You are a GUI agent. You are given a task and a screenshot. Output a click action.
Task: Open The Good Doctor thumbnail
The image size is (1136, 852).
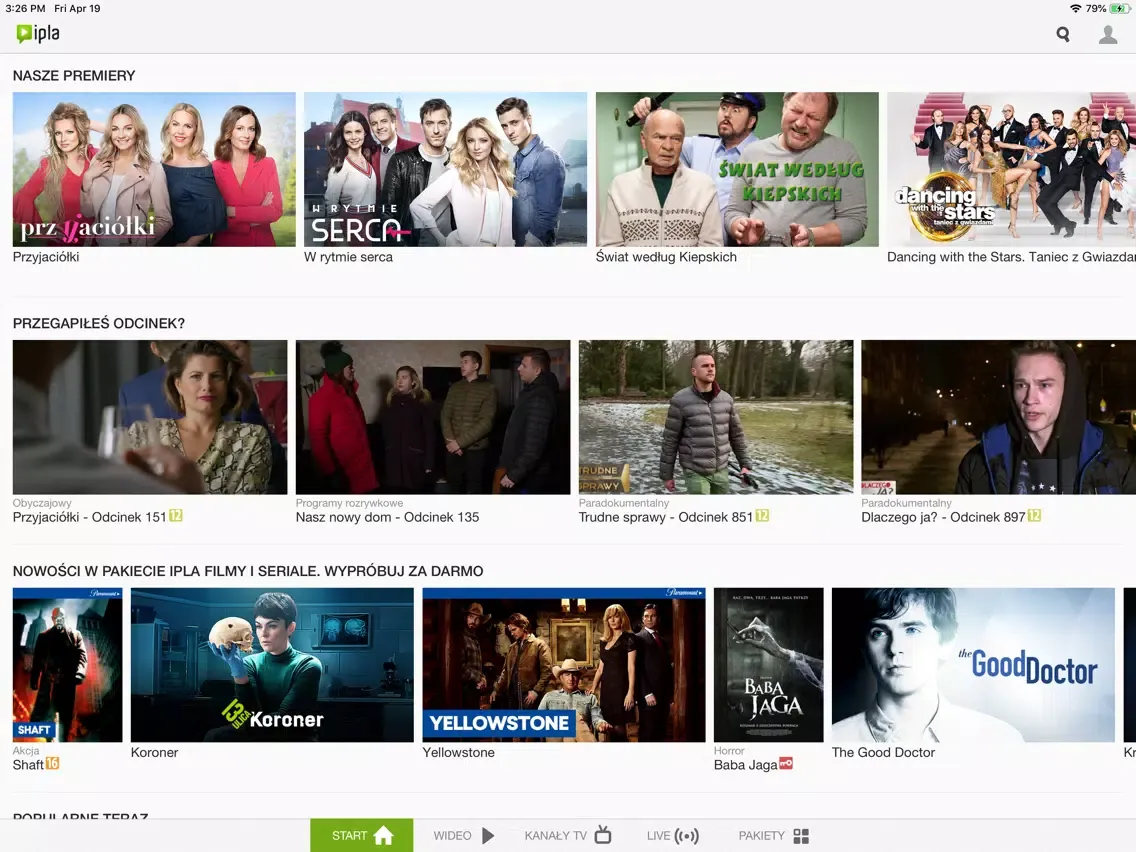973,665
